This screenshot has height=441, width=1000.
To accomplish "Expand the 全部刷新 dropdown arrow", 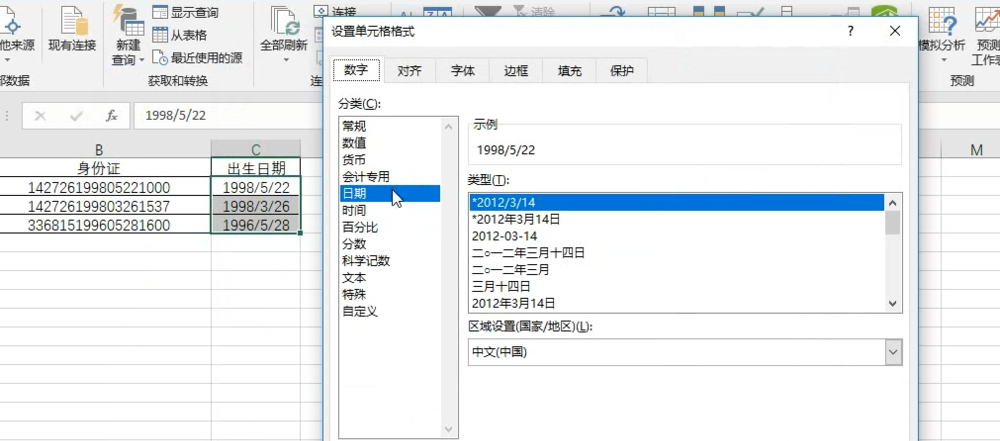I will click(286, 60).
